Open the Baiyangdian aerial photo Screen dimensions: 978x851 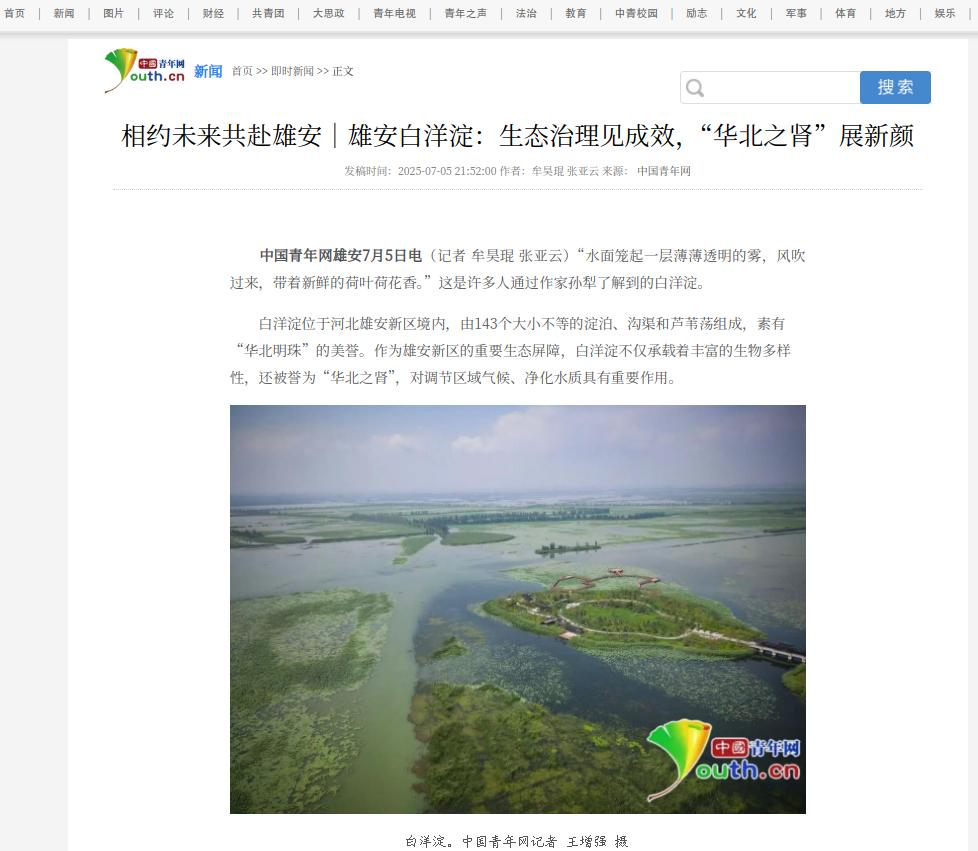coord(518,609)
